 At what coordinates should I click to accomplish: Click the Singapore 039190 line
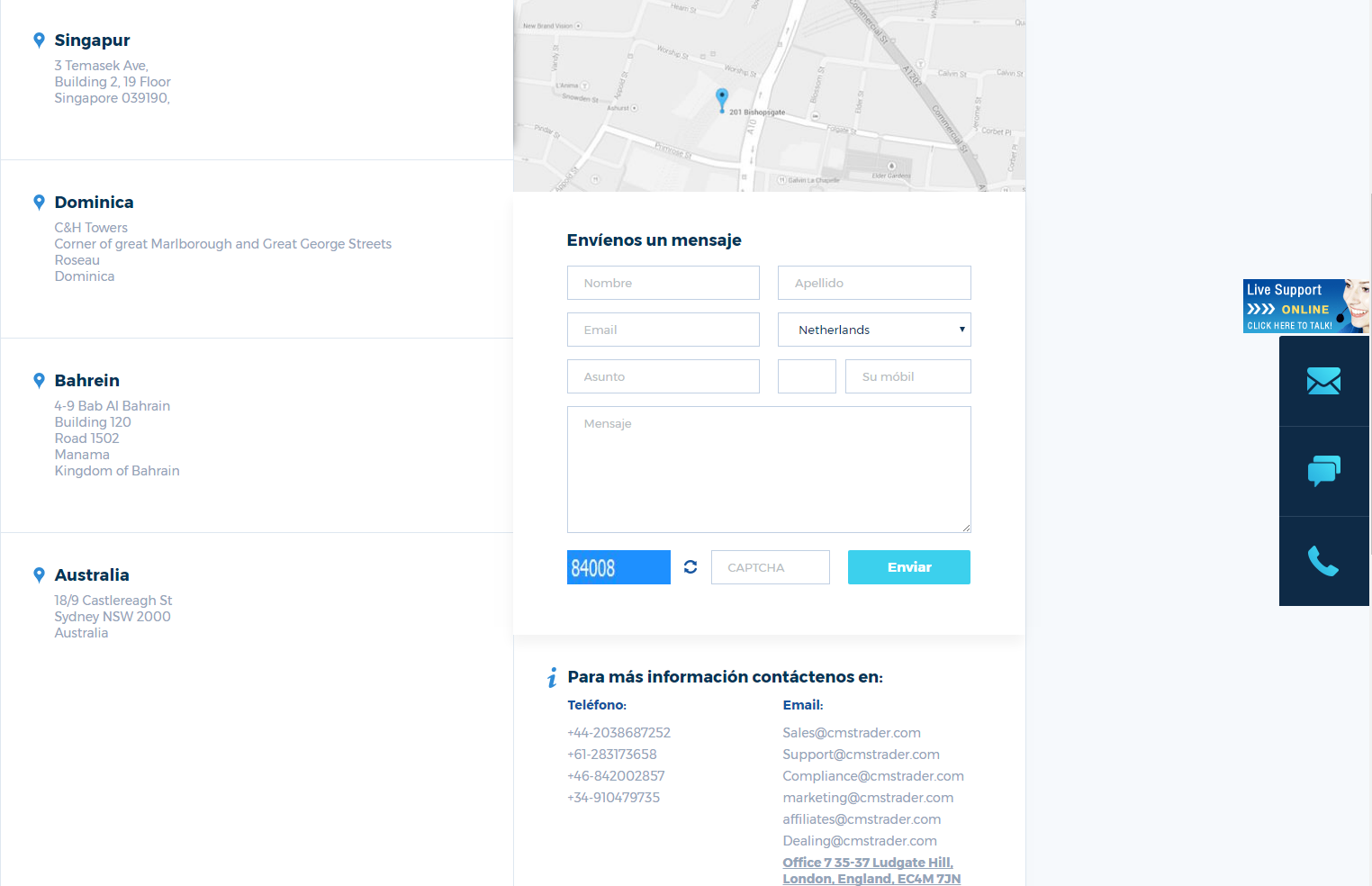(x=112, y=98)
